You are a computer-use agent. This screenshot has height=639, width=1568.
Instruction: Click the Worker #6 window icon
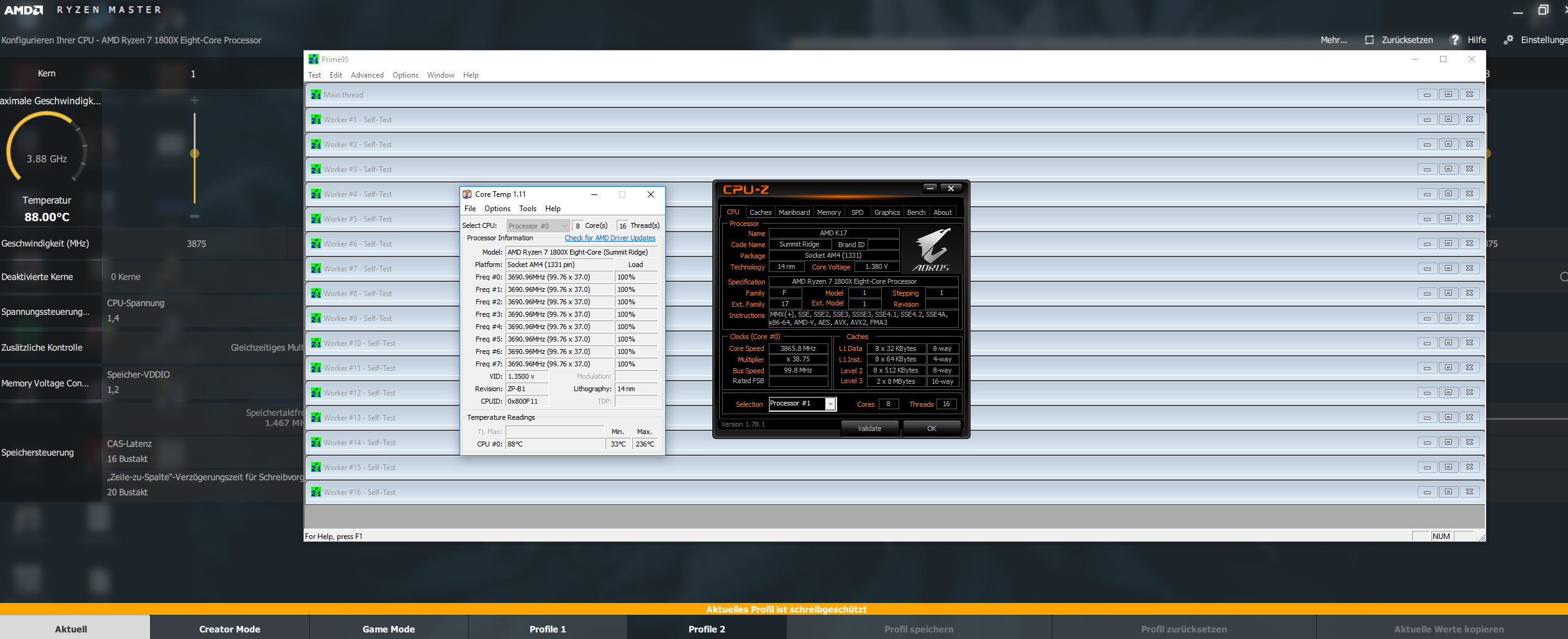pyautogui.click(x=316, y=243)
